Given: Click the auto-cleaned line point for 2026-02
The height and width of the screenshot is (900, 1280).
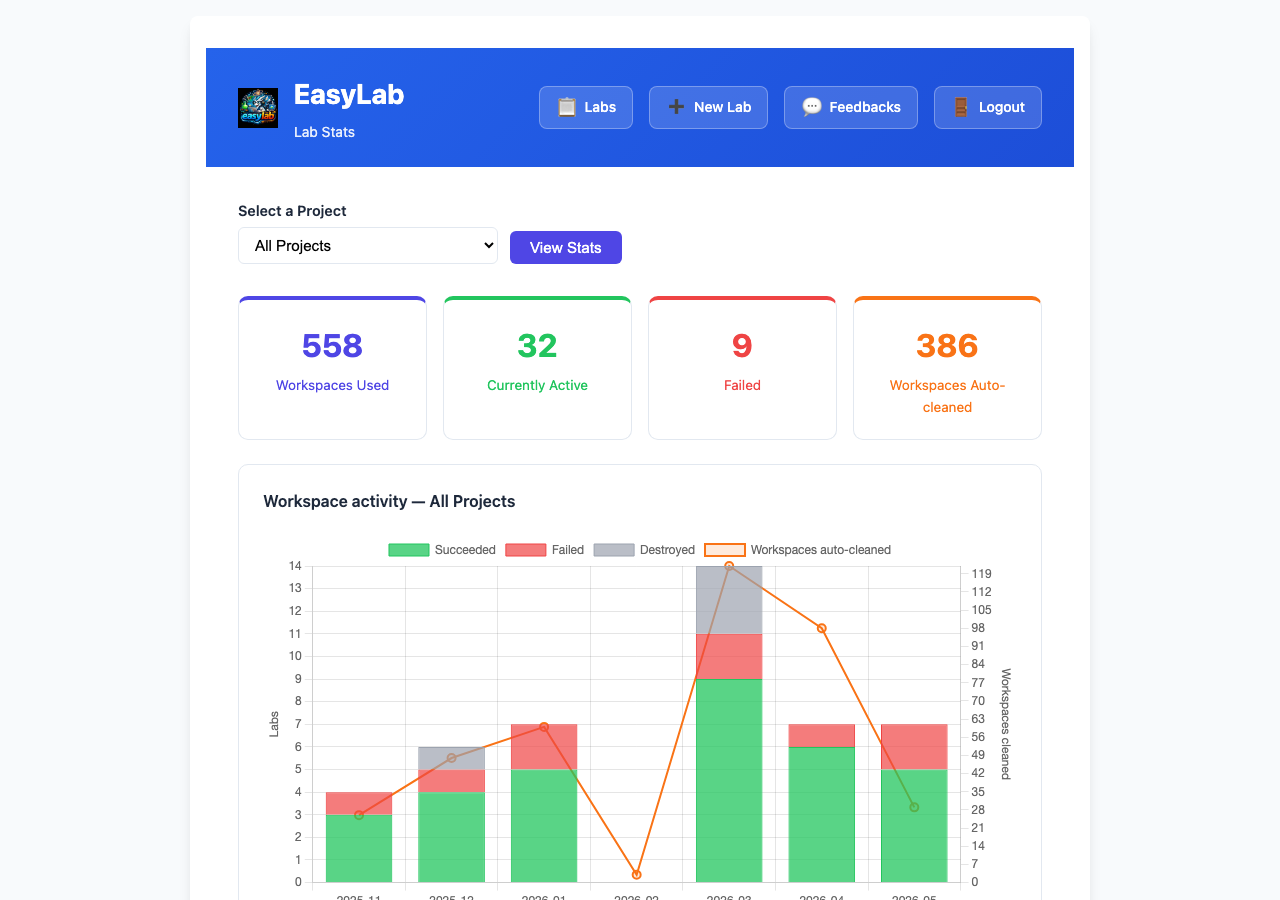Looking at the screenshot, I should (x=637, y=875).
